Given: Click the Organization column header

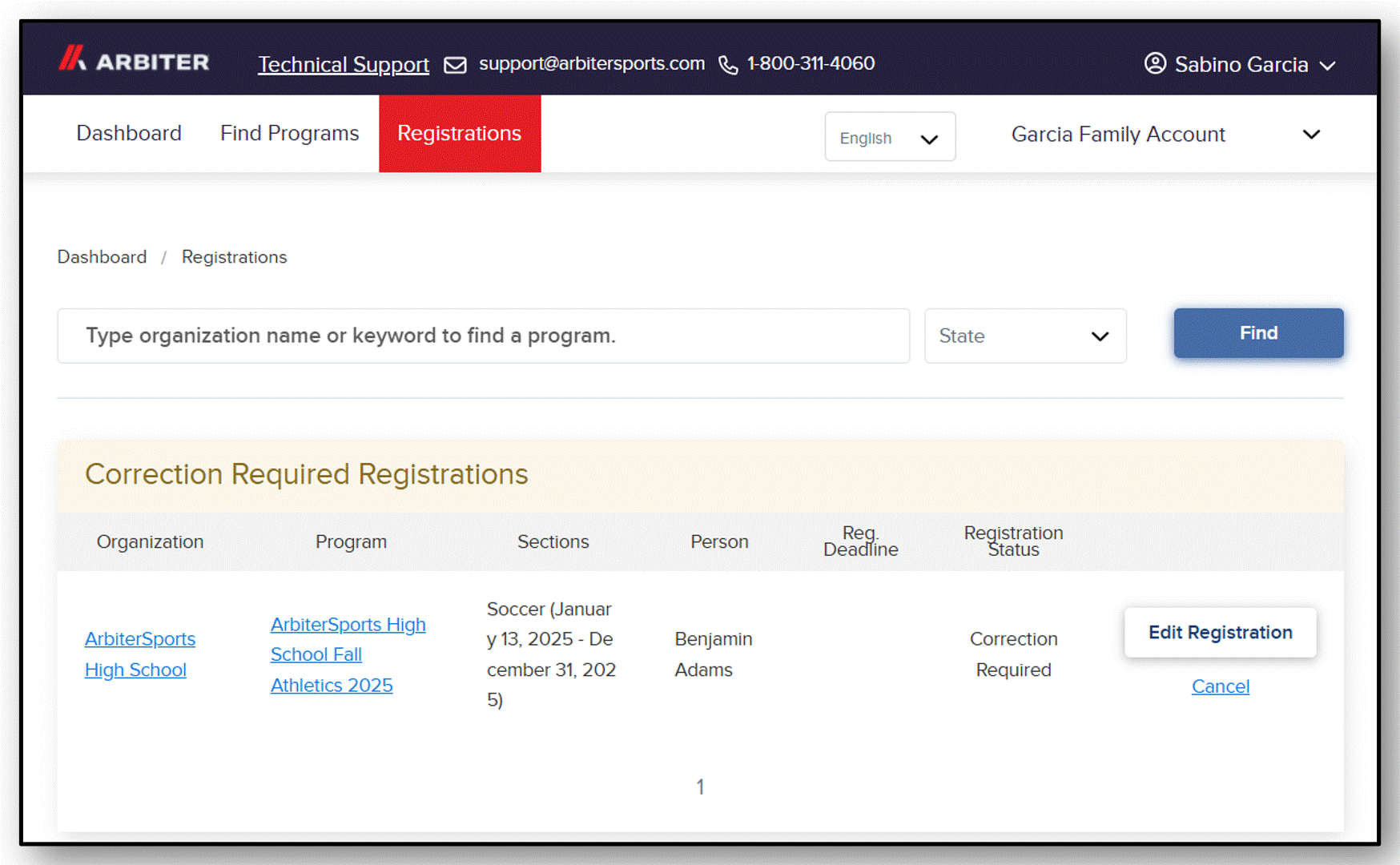Looking at the screenshot, I should tap(150, 542).
